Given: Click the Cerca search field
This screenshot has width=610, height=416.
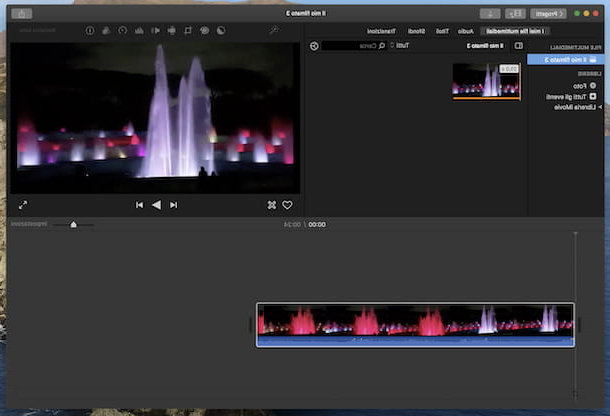Looking at the screenshot, I should [x=354, y=46].
